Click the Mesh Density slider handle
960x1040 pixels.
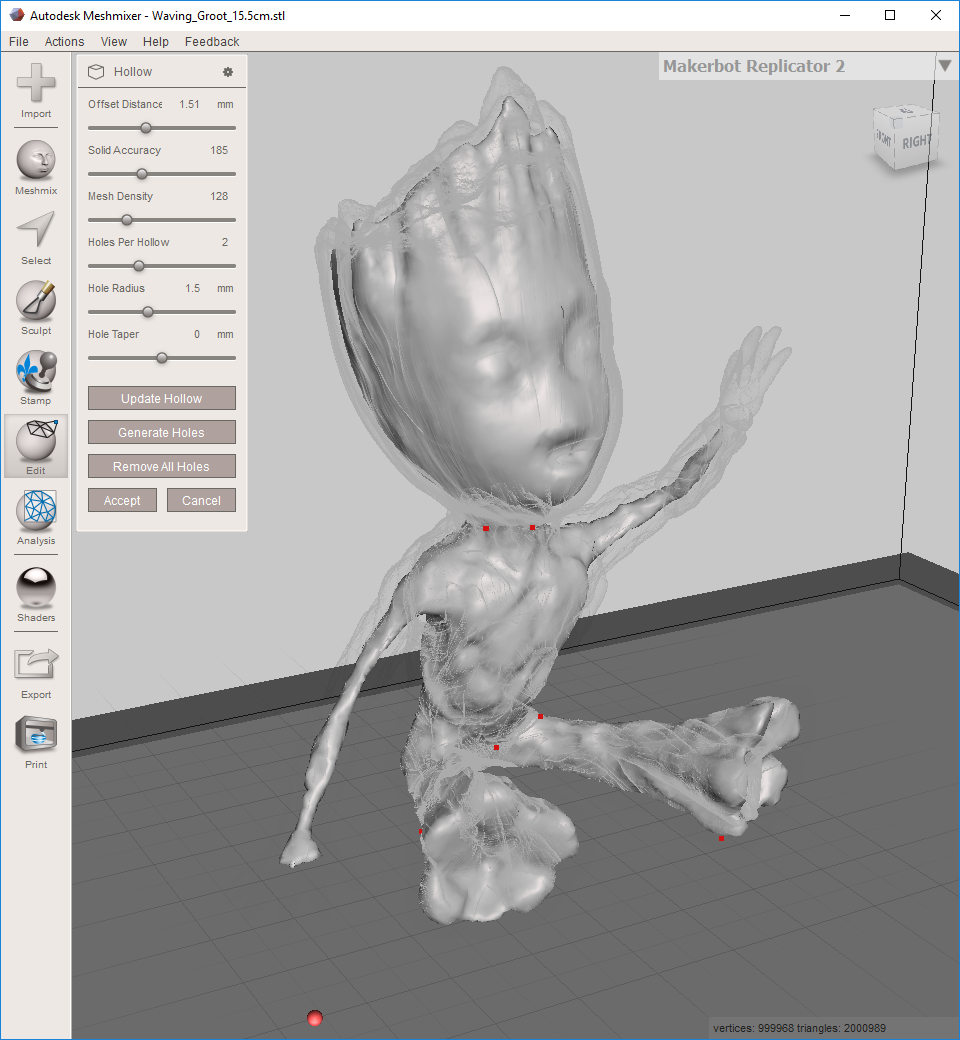[127, 220]
